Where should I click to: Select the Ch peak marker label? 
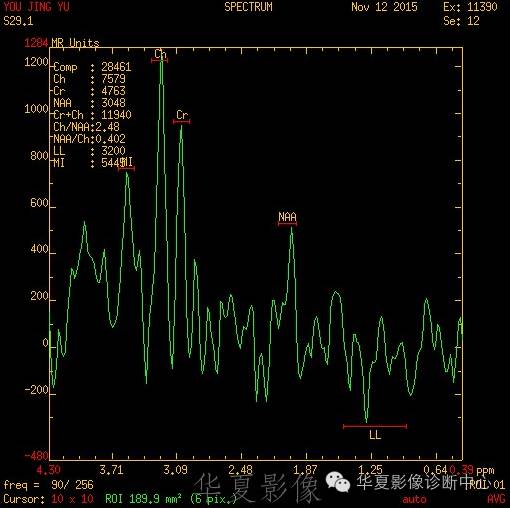160,54
